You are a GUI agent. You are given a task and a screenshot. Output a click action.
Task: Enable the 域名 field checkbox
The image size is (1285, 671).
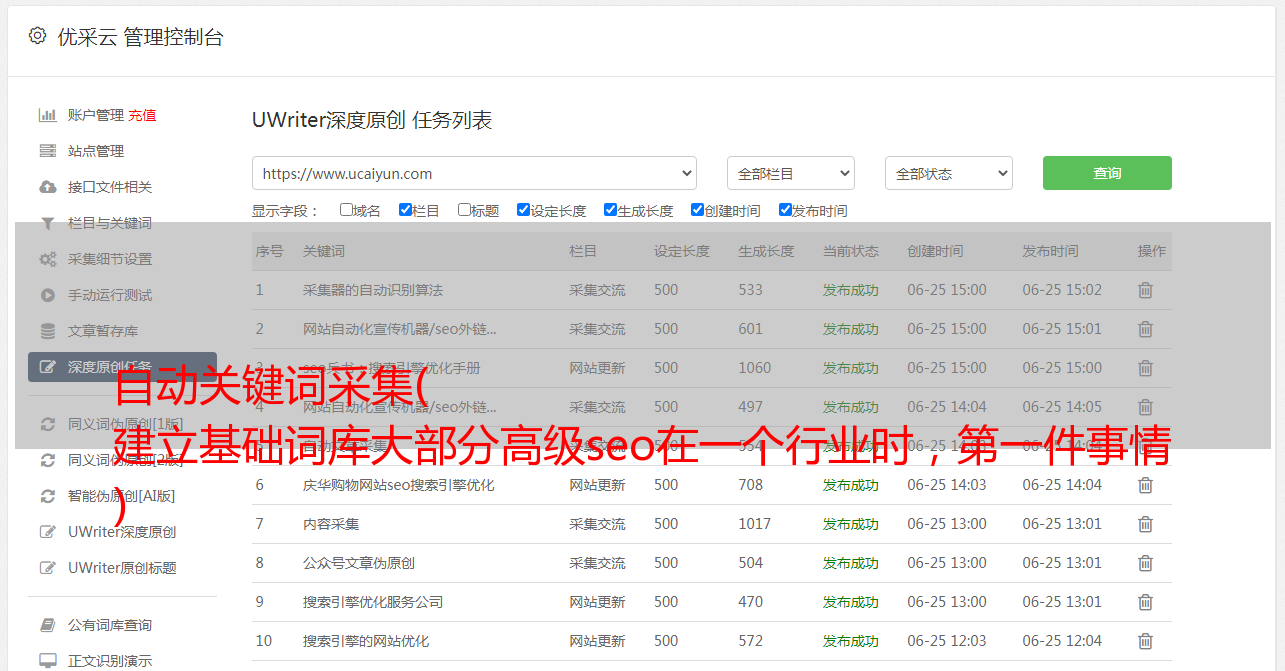346,210
